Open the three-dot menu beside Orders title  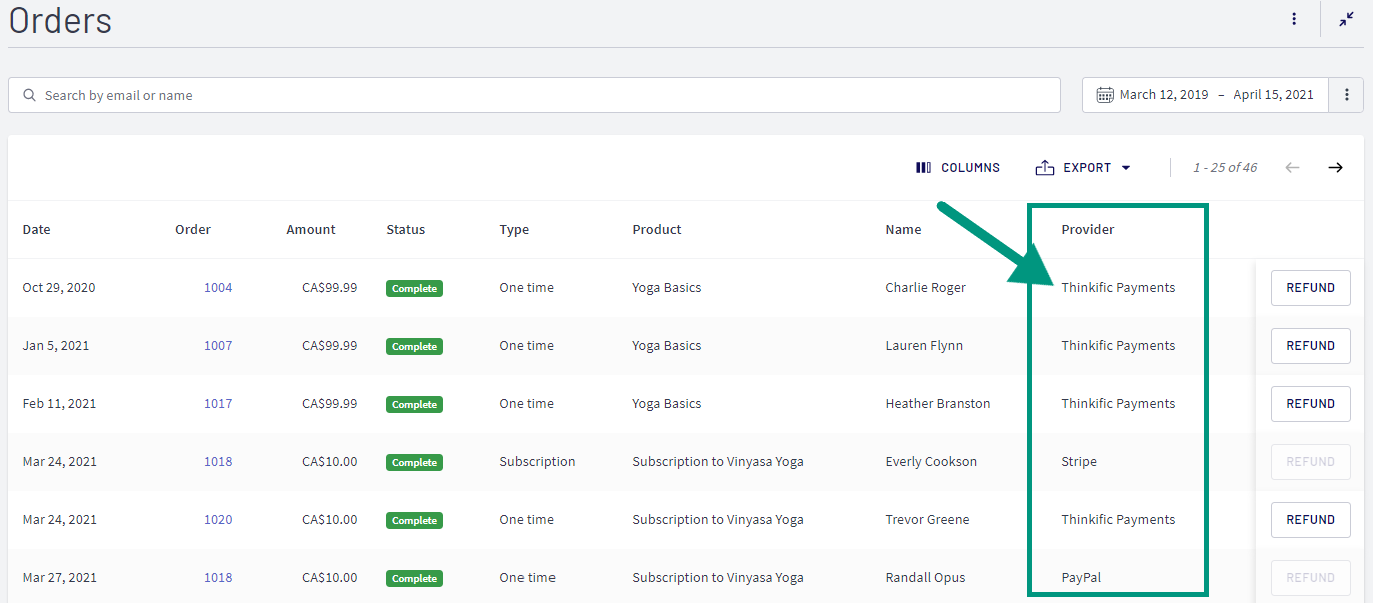(1294, 19)
